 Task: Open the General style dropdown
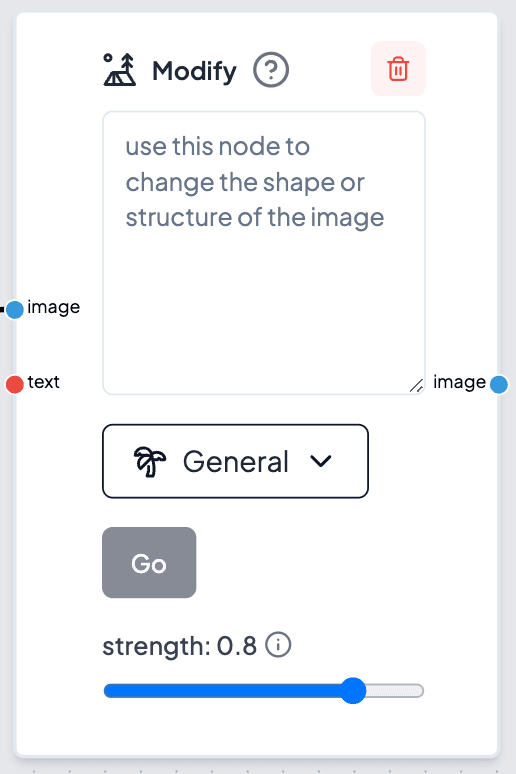tap(236, 461)
